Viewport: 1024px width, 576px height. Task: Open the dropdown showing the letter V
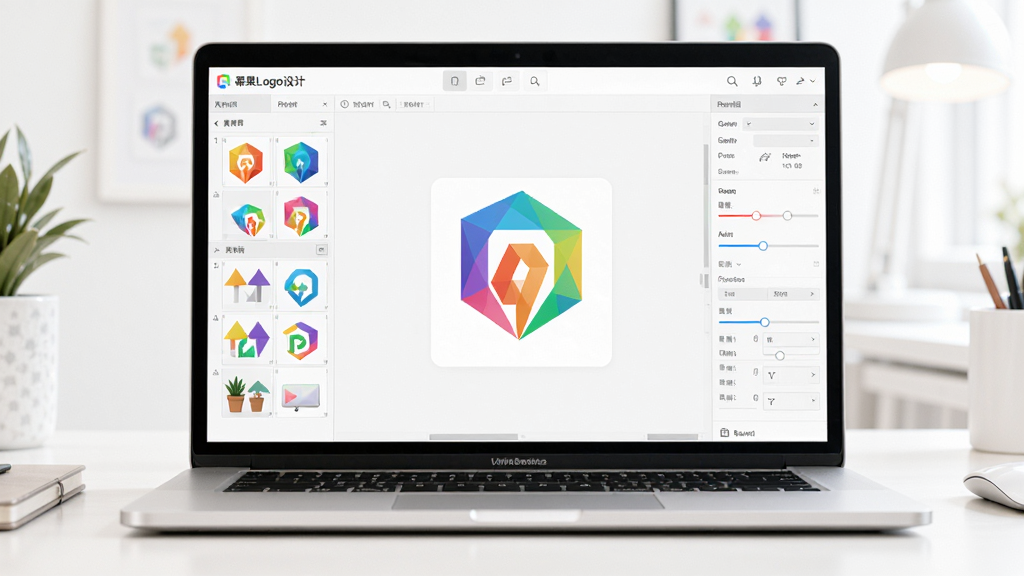click(x=792, y=375)
